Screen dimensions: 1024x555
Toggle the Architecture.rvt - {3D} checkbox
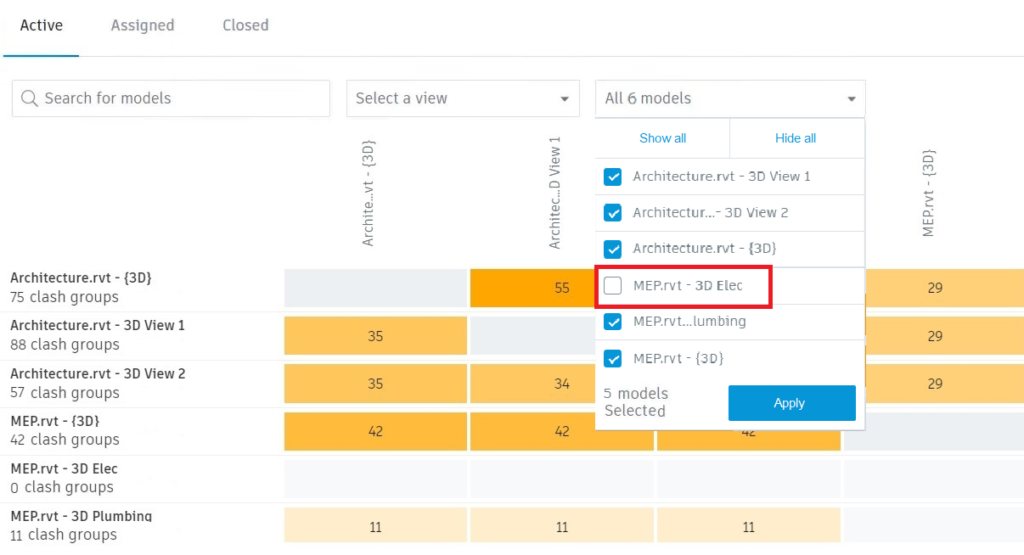click(613, 249)
